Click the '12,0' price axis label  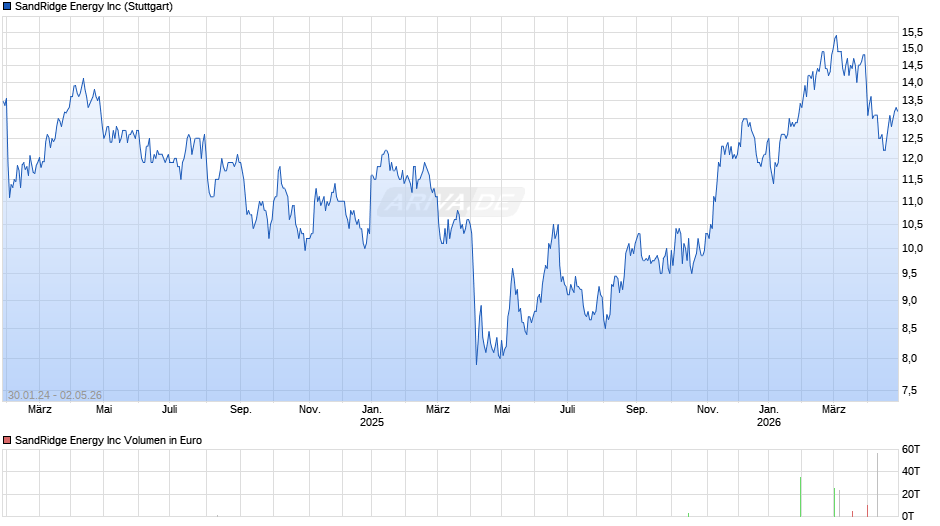pyautogui.click(x=912, y=158)
